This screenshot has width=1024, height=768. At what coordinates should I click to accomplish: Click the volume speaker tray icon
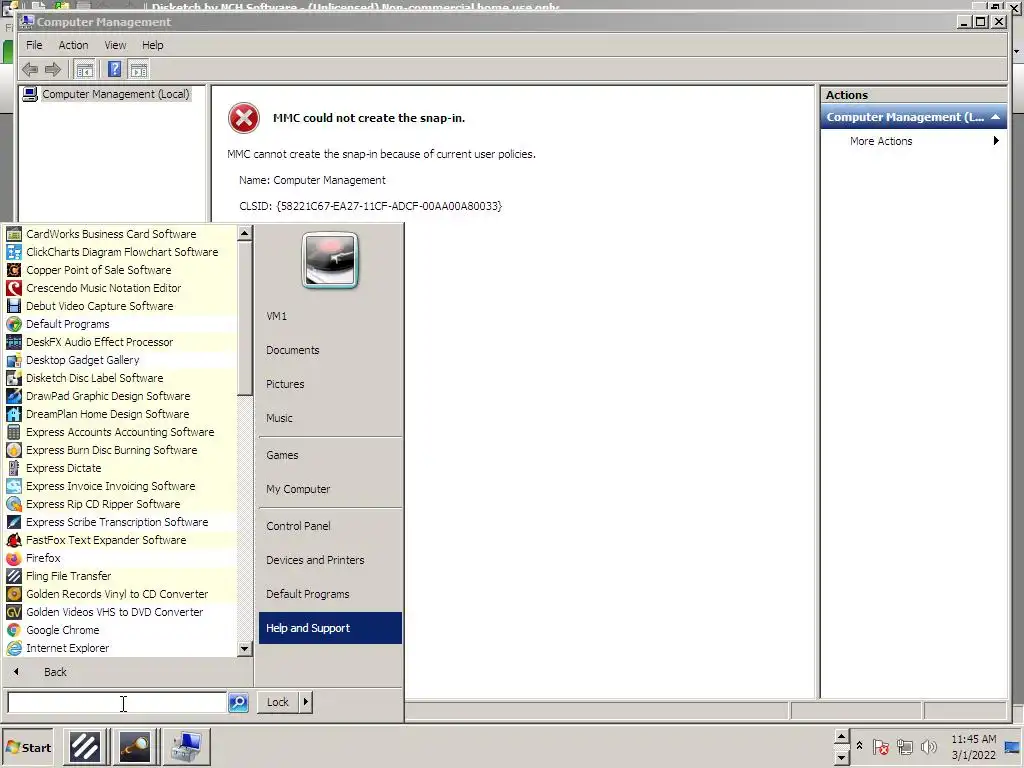tap(928, 747)
